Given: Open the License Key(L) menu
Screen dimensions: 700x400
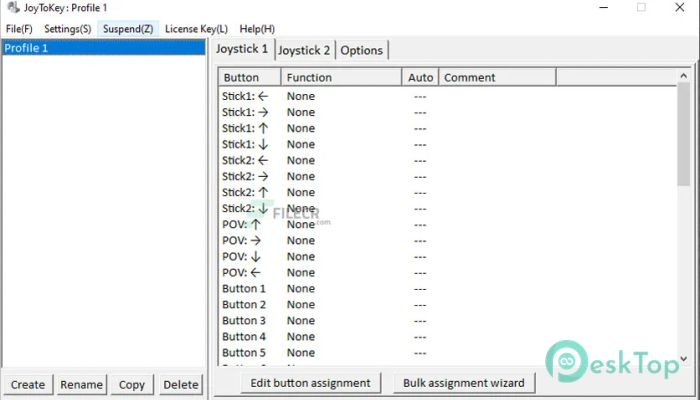Looking at the screenshot, I should coord(196,29).
